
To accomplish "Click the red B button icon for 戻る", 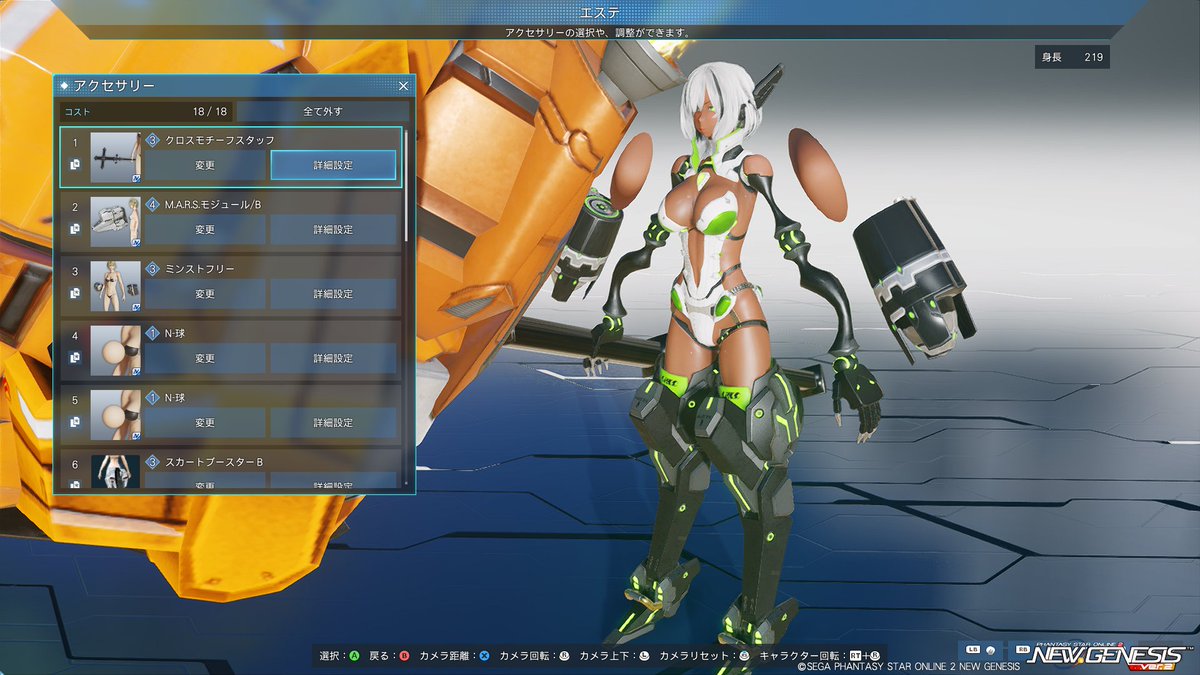I will point(404,656).
